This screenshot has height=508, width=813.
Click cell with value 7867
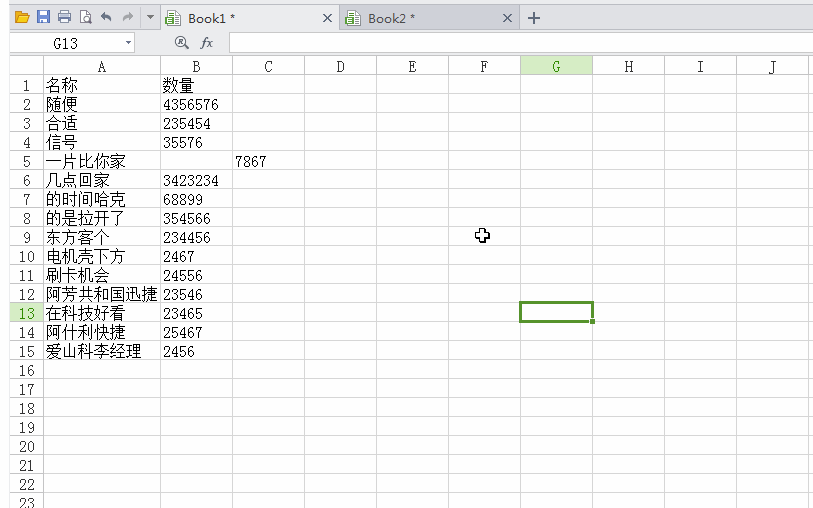[269, 161]
